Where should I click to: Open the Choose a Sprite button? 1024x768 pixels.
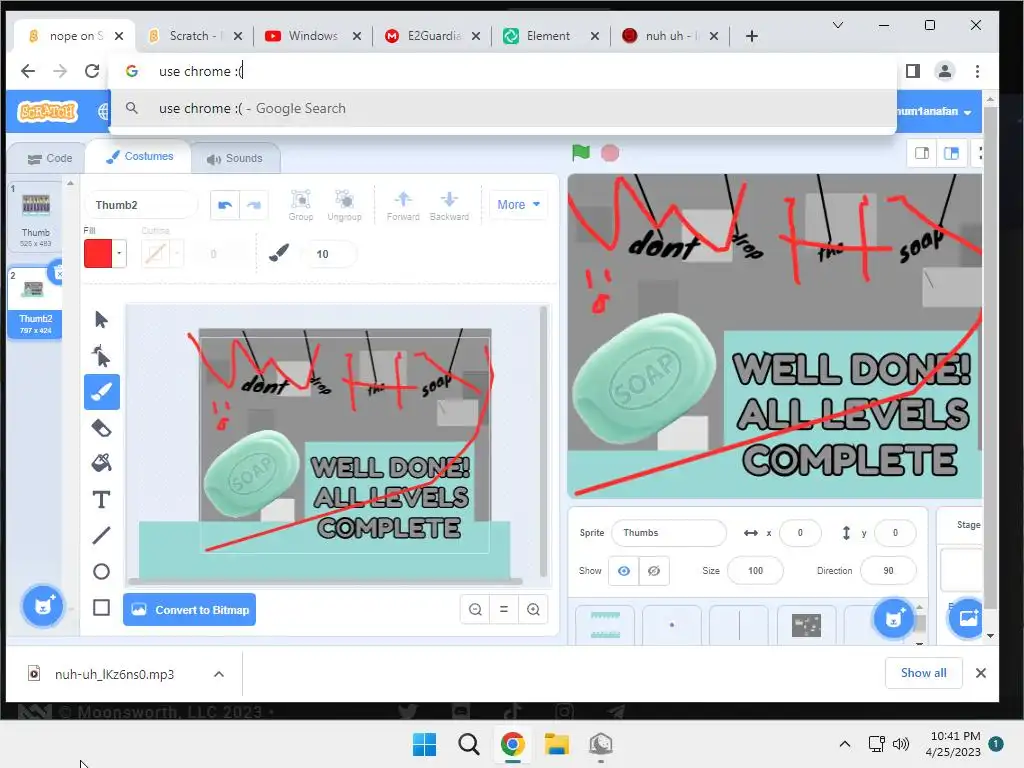tap(893, 618)
